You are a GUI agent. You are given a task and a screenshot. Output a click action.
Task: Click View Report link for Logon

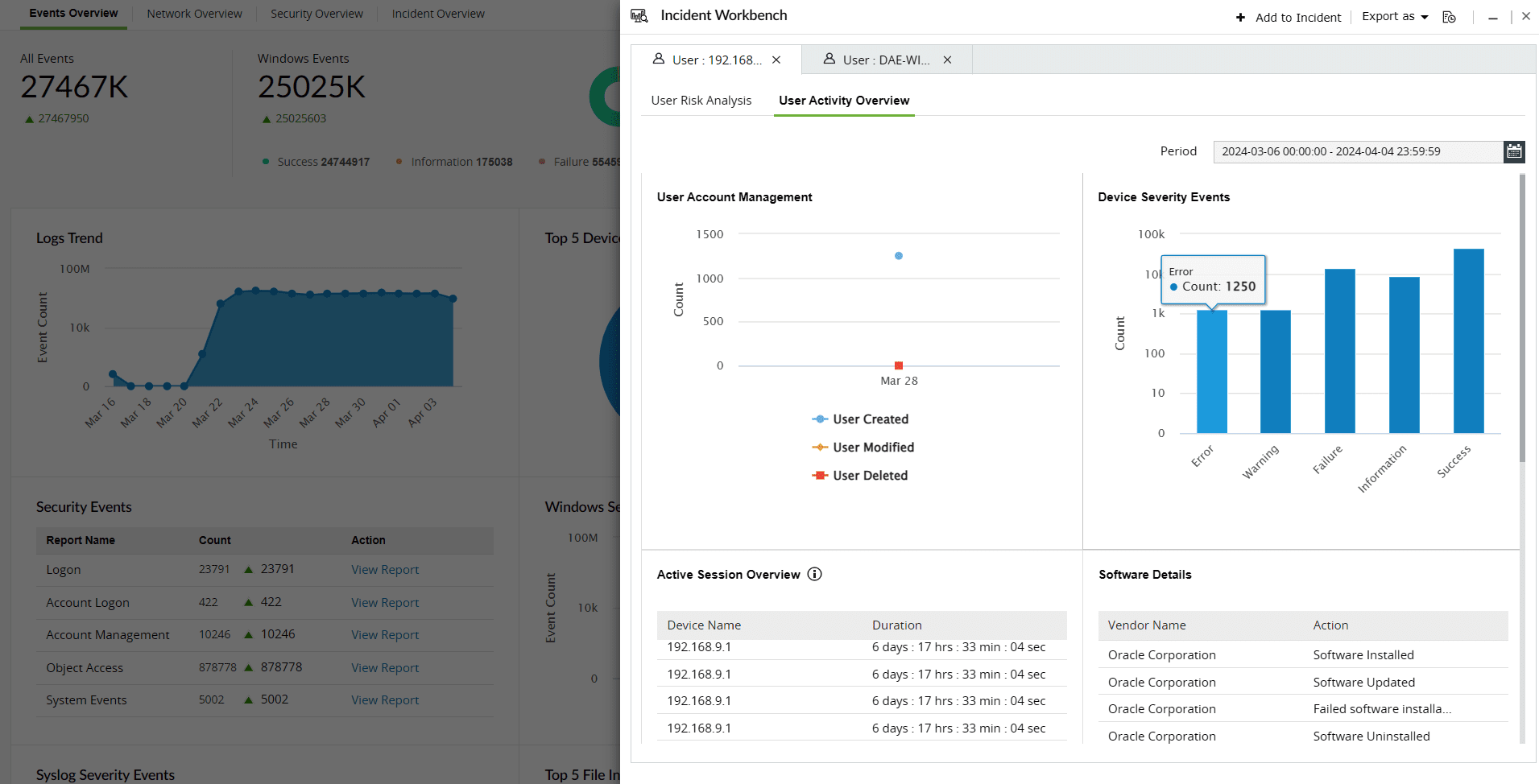pyautogui.click(x=385, y=570)
